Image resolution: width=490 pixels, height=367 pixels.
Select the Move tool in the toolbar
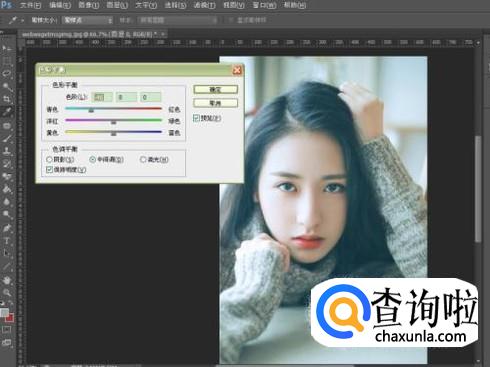point(7,49)
